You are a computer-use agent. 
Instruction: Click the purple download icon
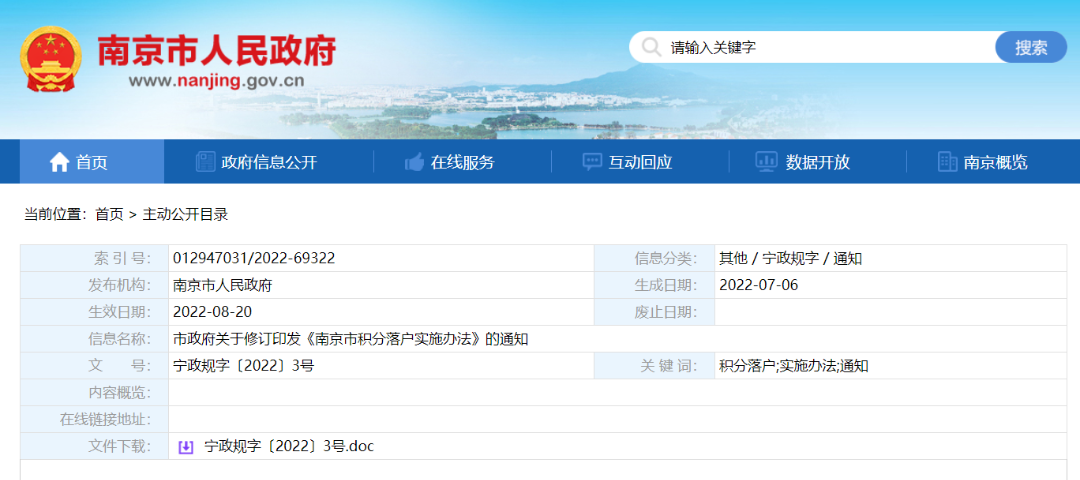coord(186,447)
